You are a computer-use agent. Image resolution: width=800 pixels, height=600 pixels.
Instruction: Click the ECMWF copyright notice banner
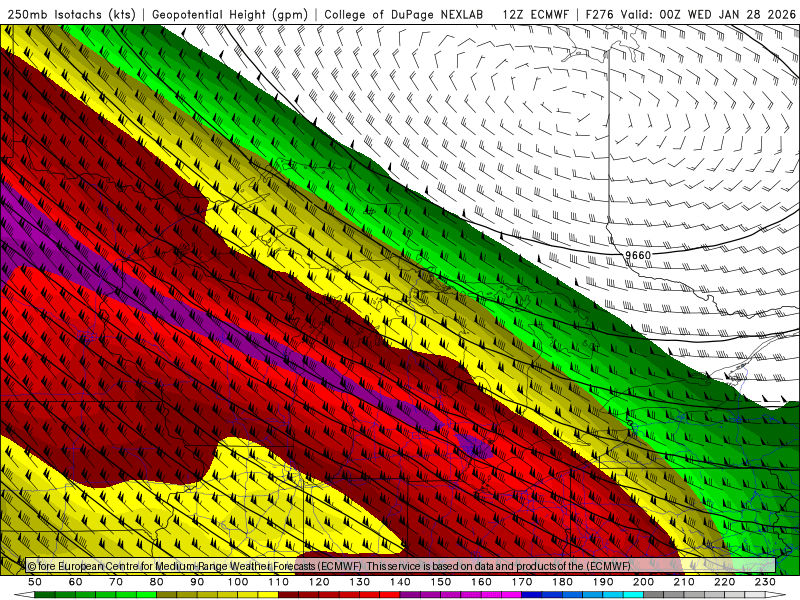coord(401,566)
